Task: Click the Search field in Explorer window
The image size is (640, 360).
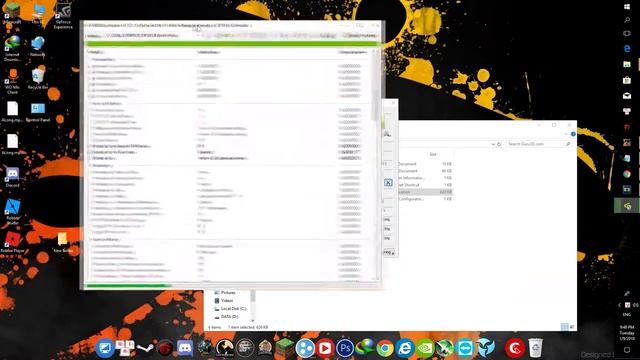Action: pos(538,144)
